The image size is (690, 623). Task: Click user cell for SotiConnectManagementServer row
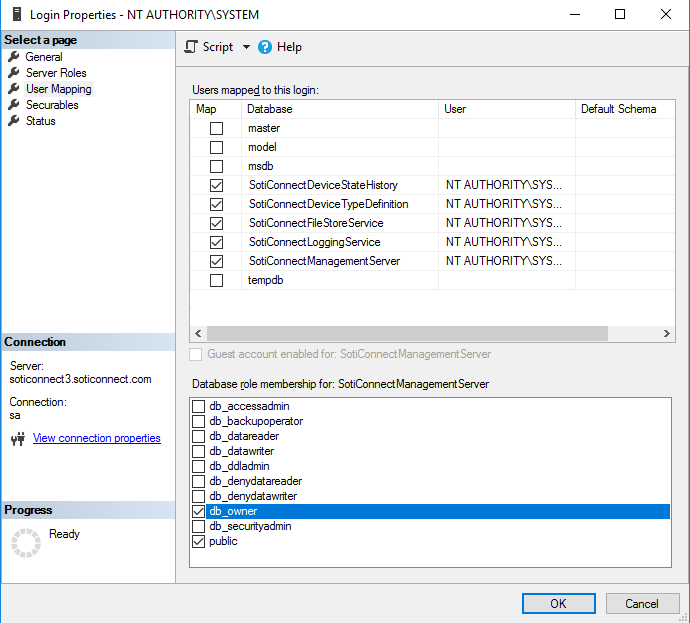pyautogui.click(x=506, y=261)
